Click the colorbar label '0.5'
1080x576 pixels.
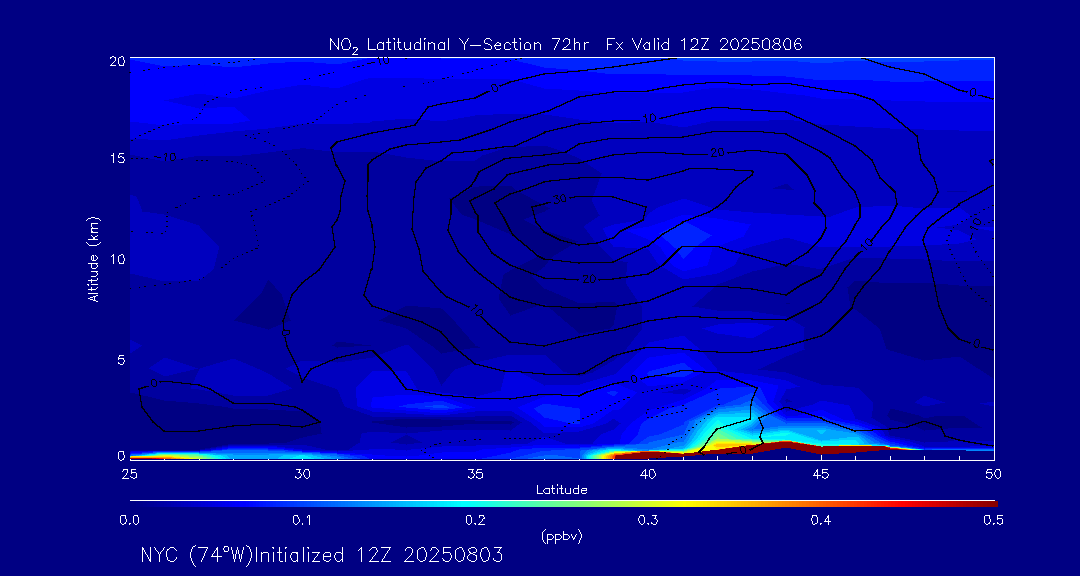coord(994,521)
